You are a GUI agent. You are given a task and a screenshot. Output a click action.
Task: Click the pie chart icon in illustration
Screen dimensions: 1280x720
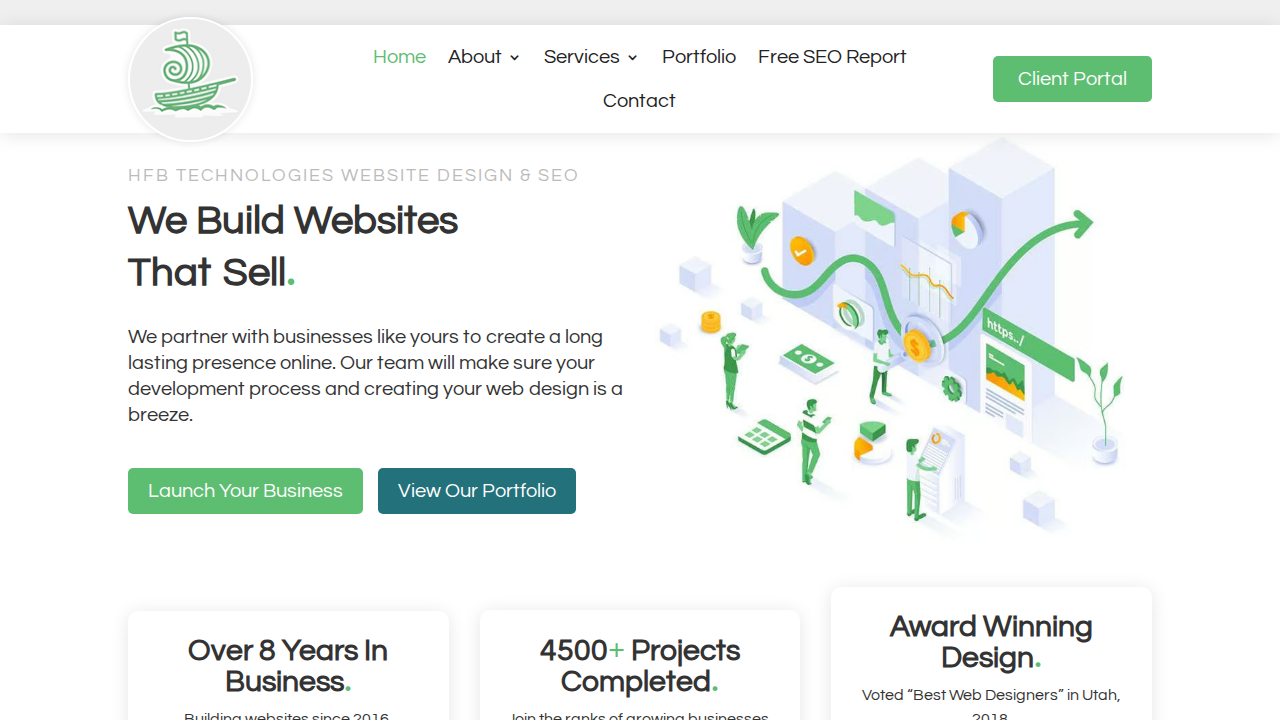966,227
